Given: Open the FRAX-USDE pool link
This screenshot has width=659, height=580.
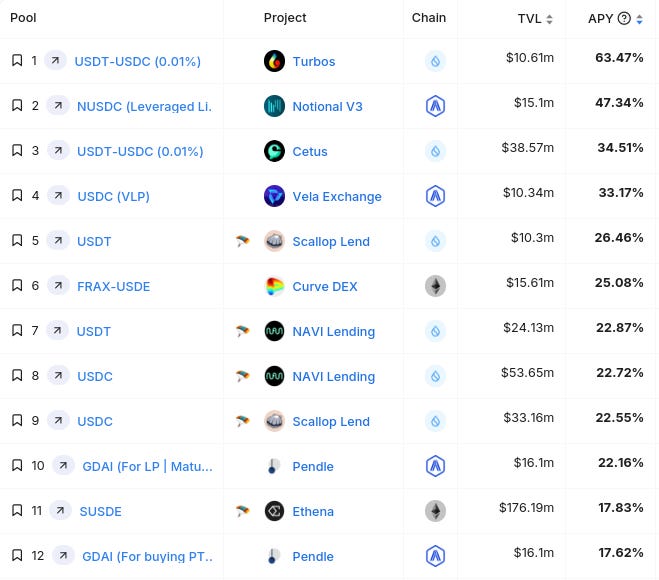Looking at the screenshot, I should (113, 286).
